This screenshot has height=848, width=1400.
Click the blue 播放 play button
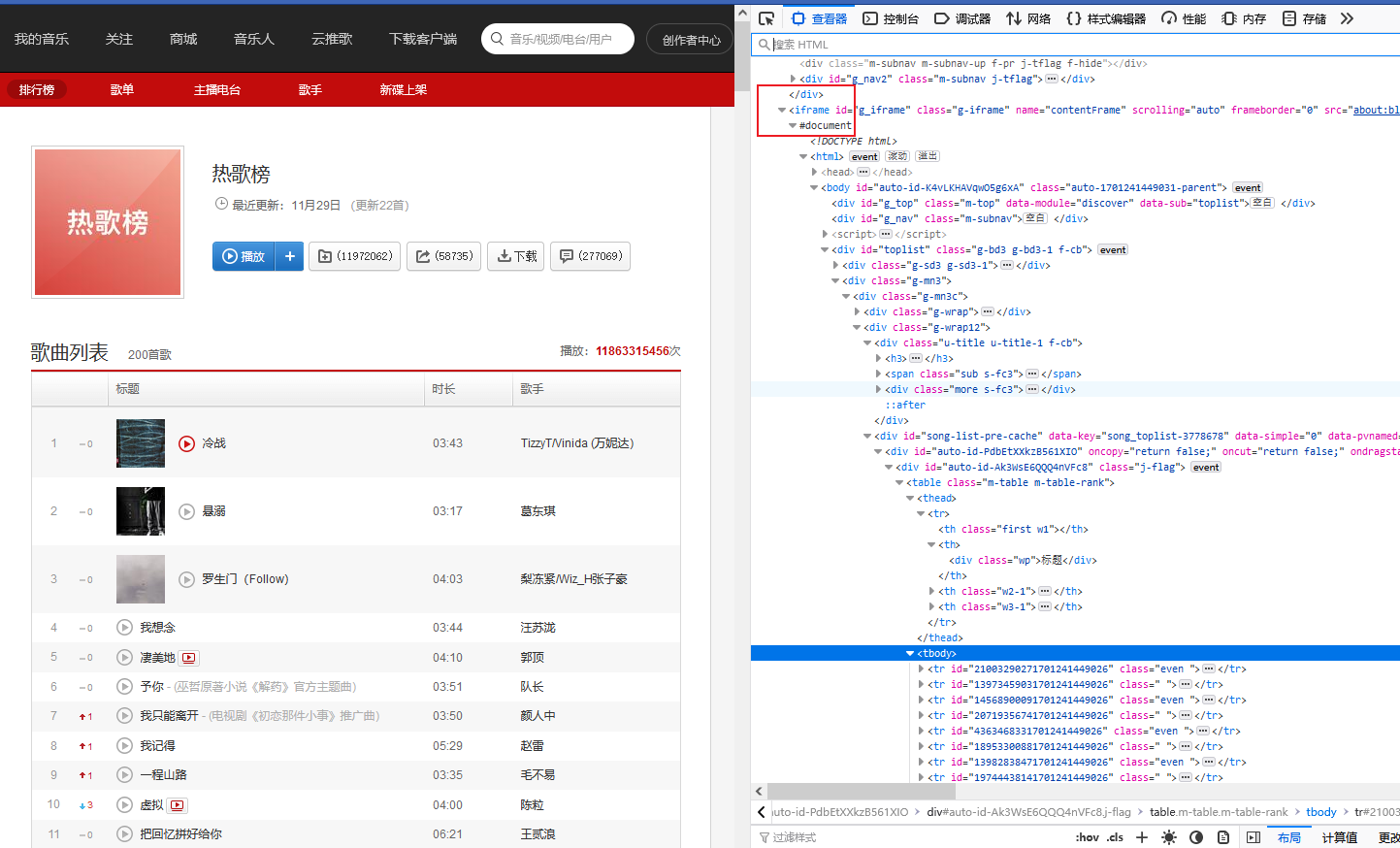click(244, 256)
